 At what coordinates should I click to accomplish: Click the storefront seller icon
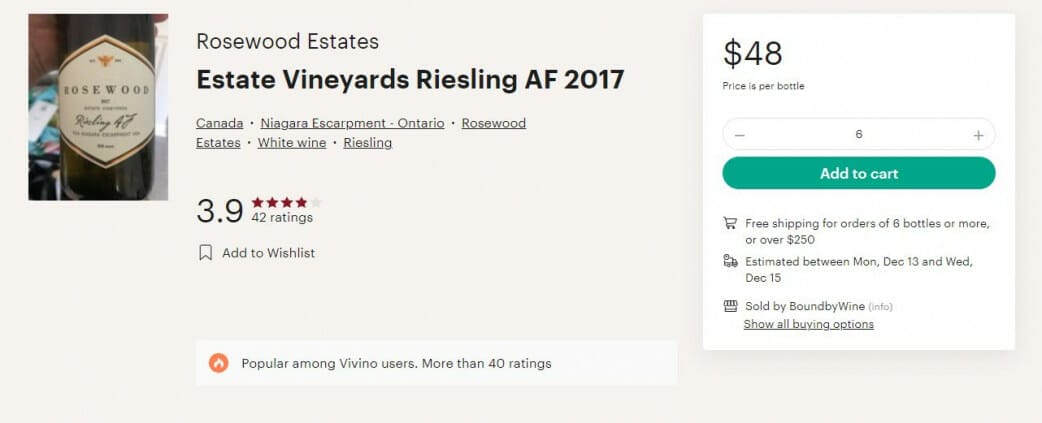[730, 306]
